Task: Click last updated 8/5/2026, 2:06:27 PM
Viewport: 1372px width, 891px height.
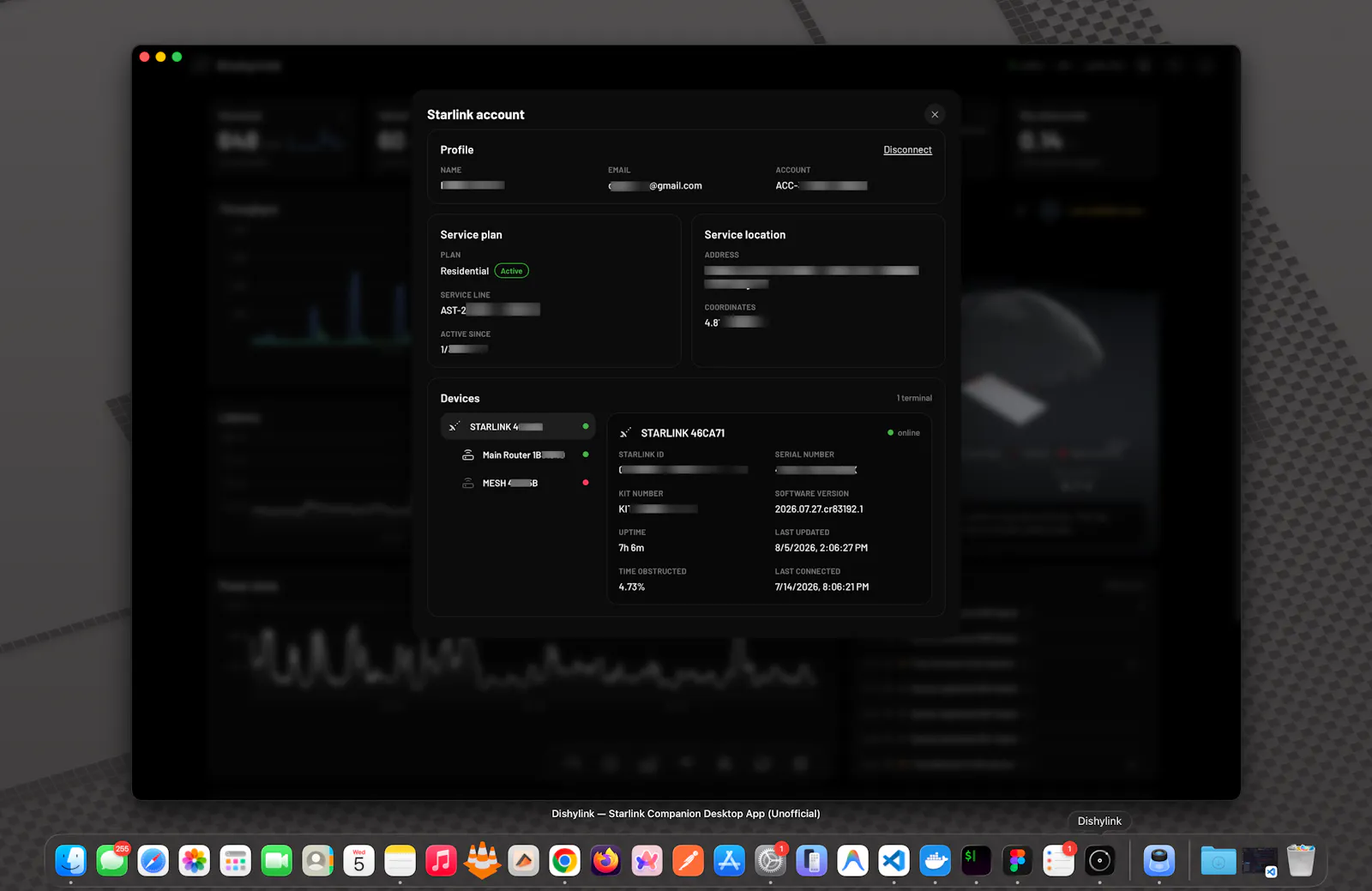Action: [821, 548]
